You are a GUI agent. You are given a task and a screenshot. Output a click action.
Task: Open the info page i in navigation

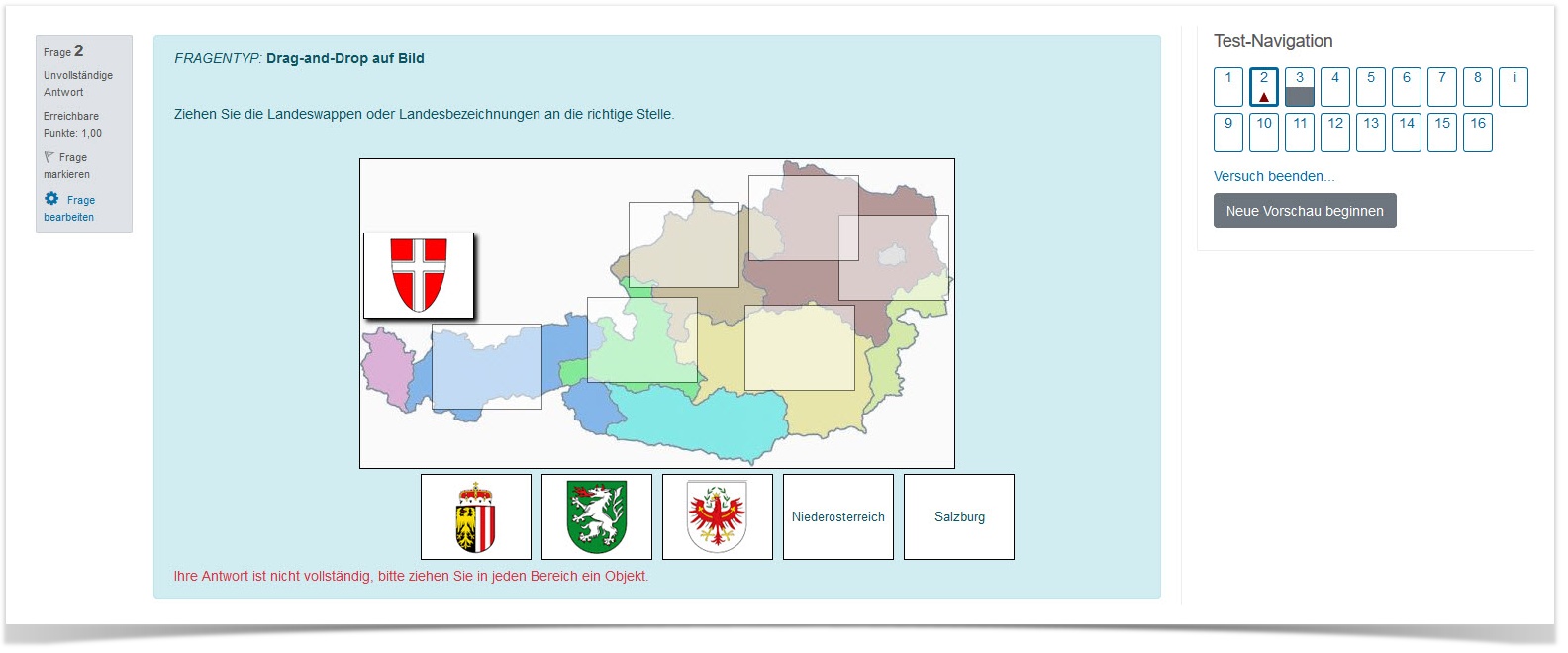[x=1514, y=87]
